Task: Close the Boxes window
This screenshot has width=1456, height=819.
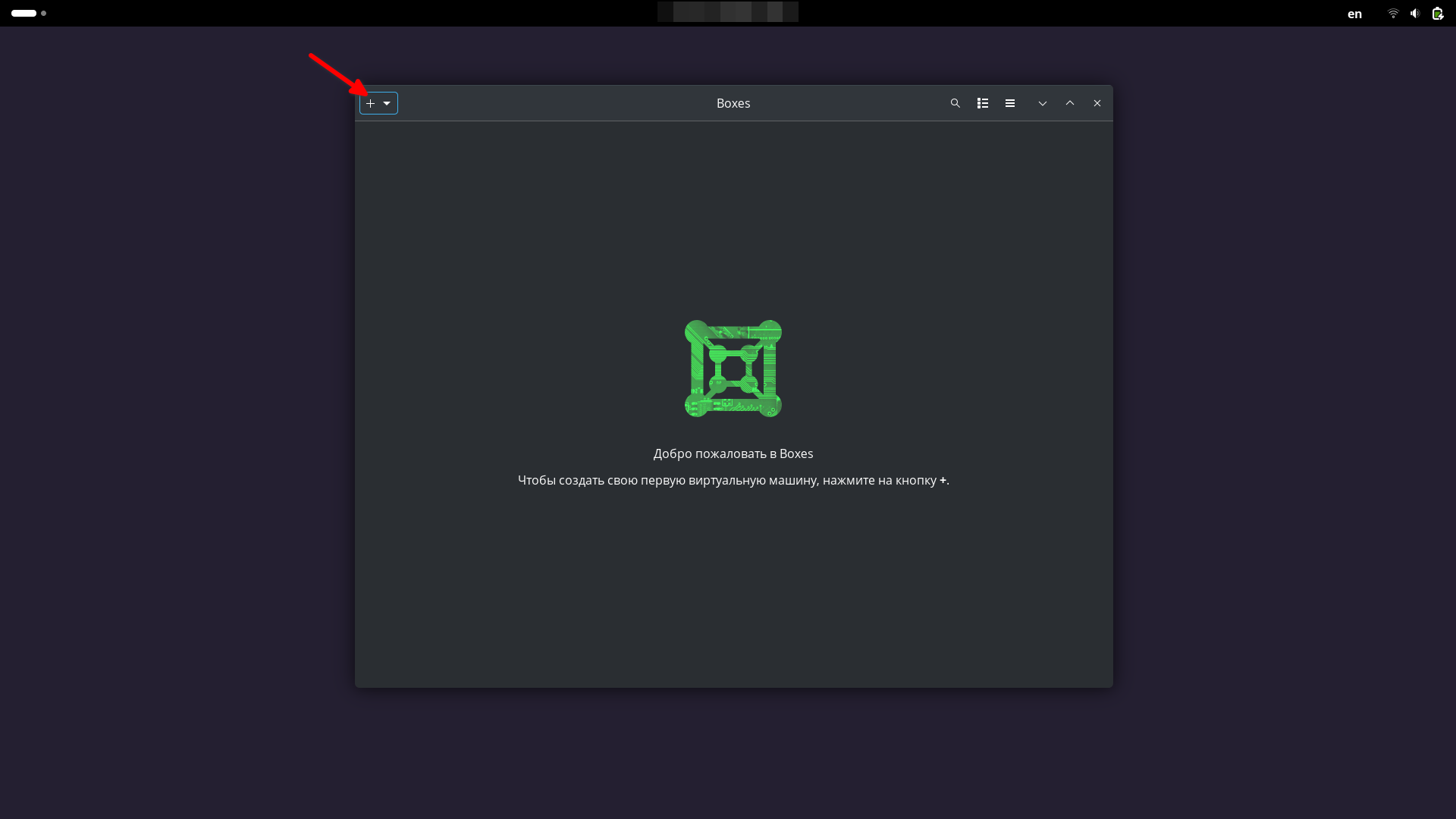Action: [1097, 103]
